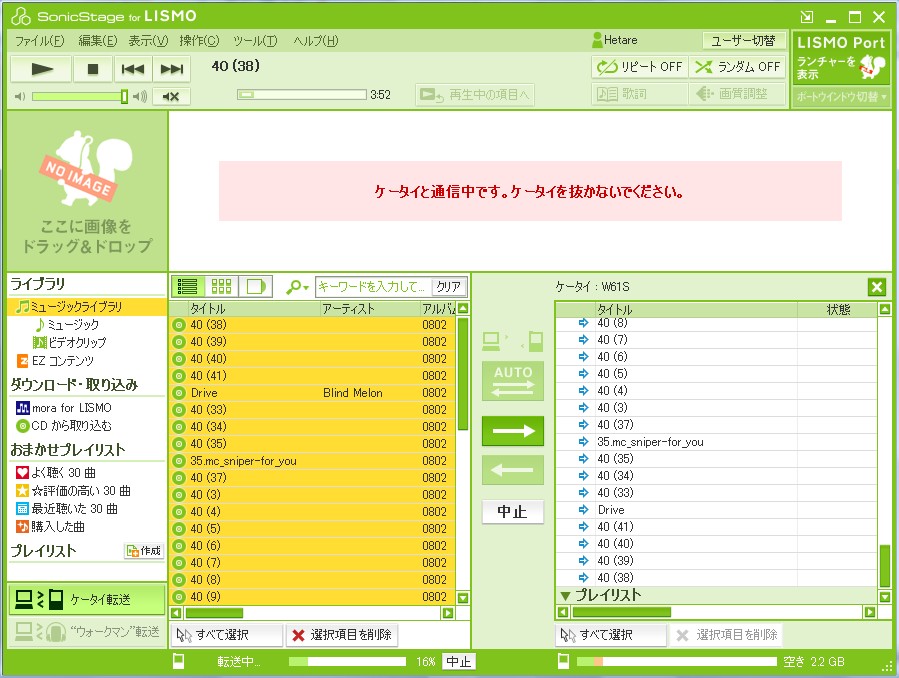Switch to ケータイ転送 transfer mode
This screenshot has width=899, height=678.
[87, 599]
